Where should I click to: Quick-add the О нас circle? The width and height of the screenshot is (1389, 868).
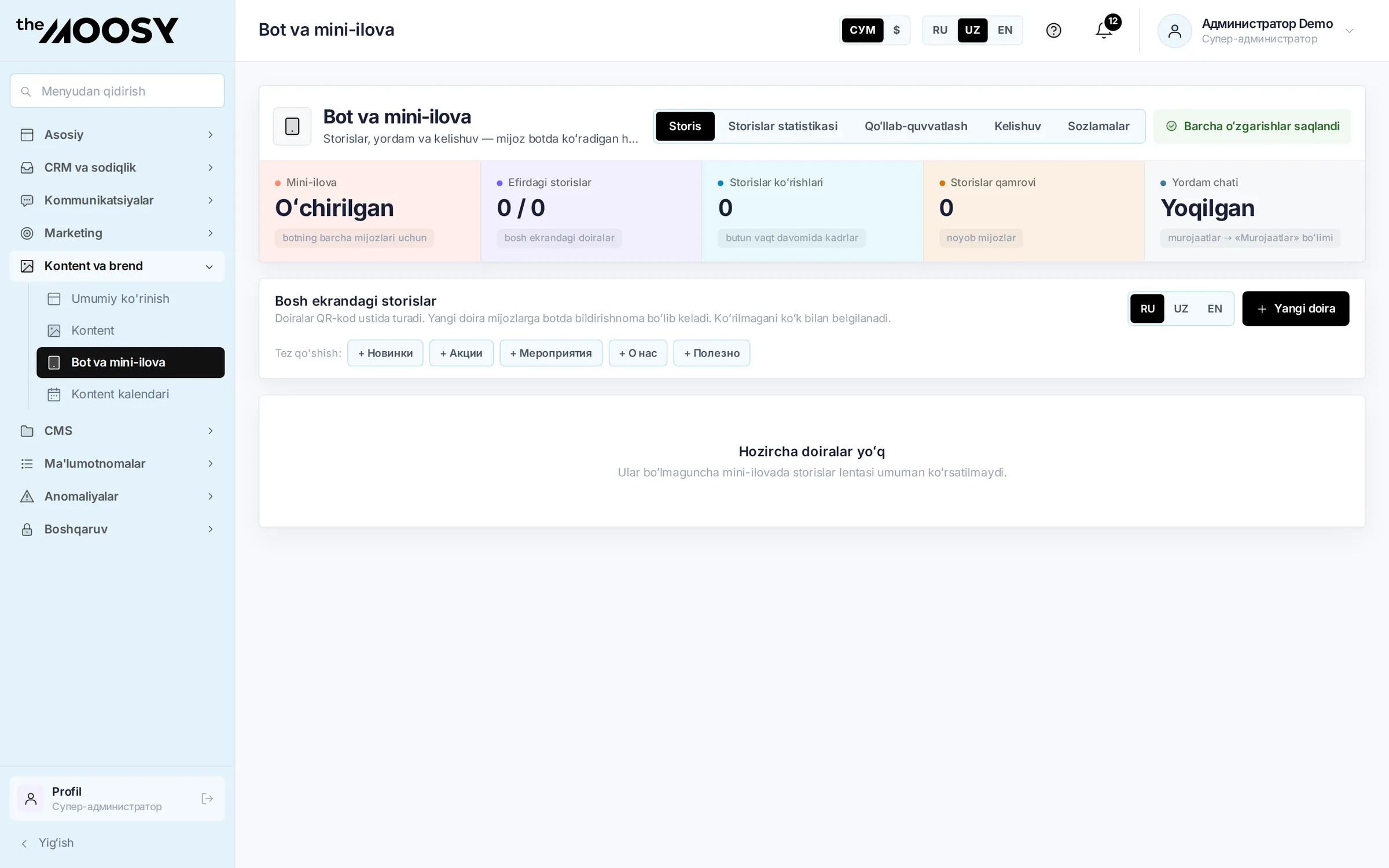(638, 353)
